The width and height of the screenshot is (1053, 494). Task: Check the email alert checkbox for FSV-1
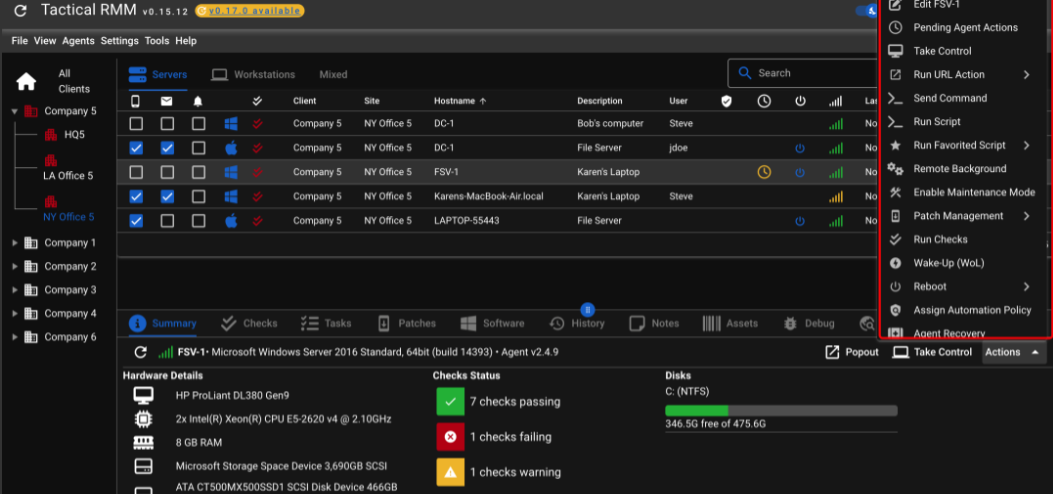click(x=167, y=172)
